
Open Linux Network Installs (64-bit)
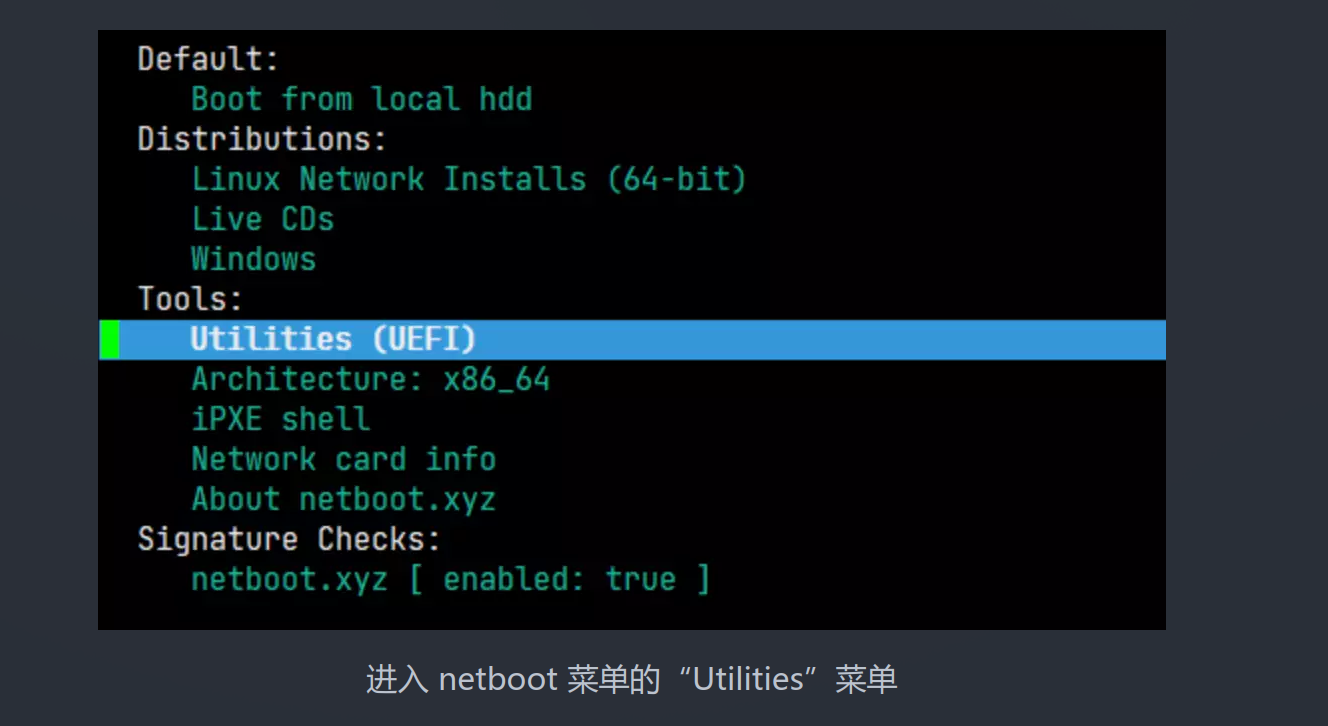tap(469, 179)
